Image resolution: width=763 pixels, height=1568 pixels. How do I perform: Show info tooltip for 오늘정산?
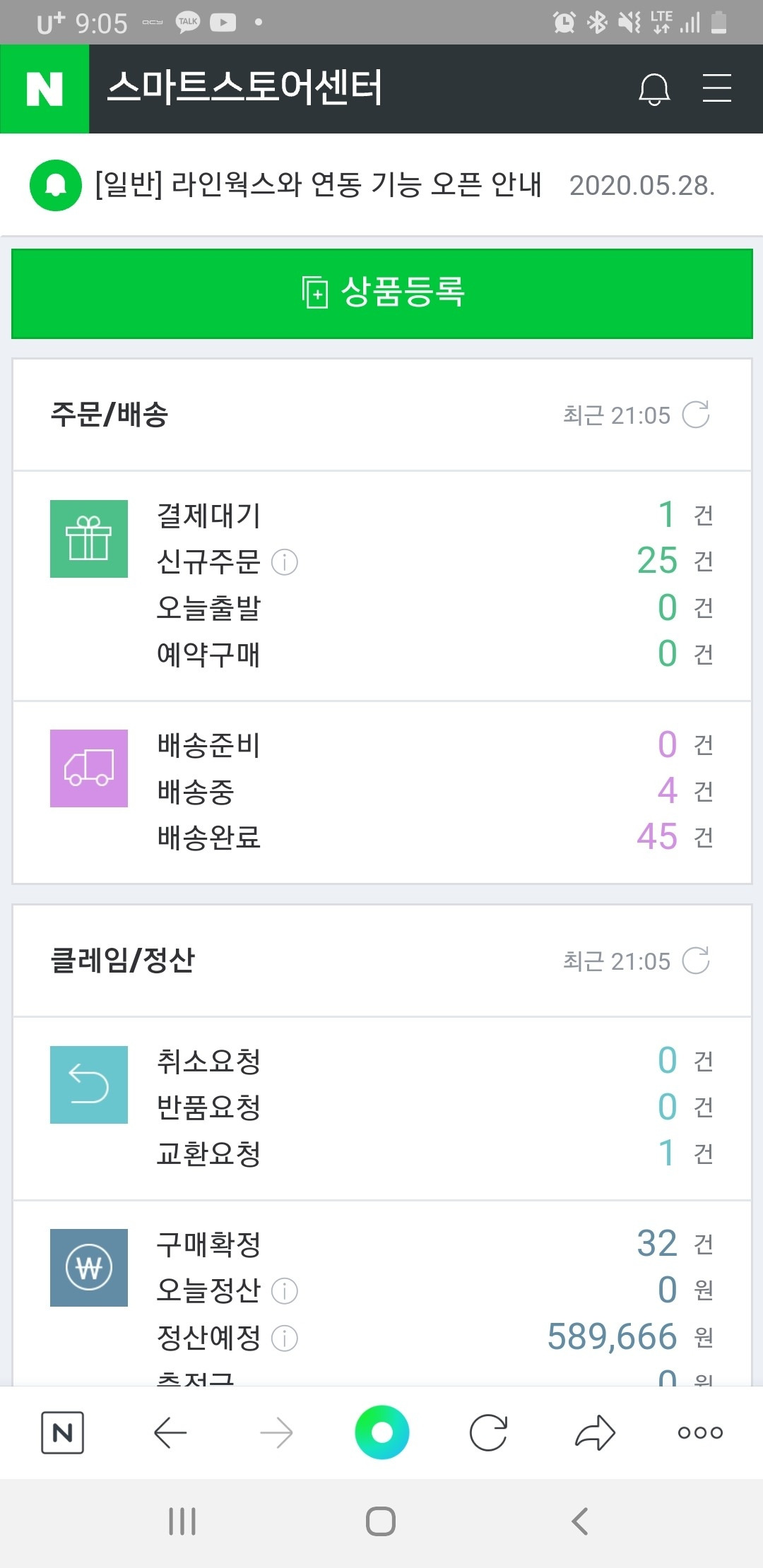click(285, 1290)
